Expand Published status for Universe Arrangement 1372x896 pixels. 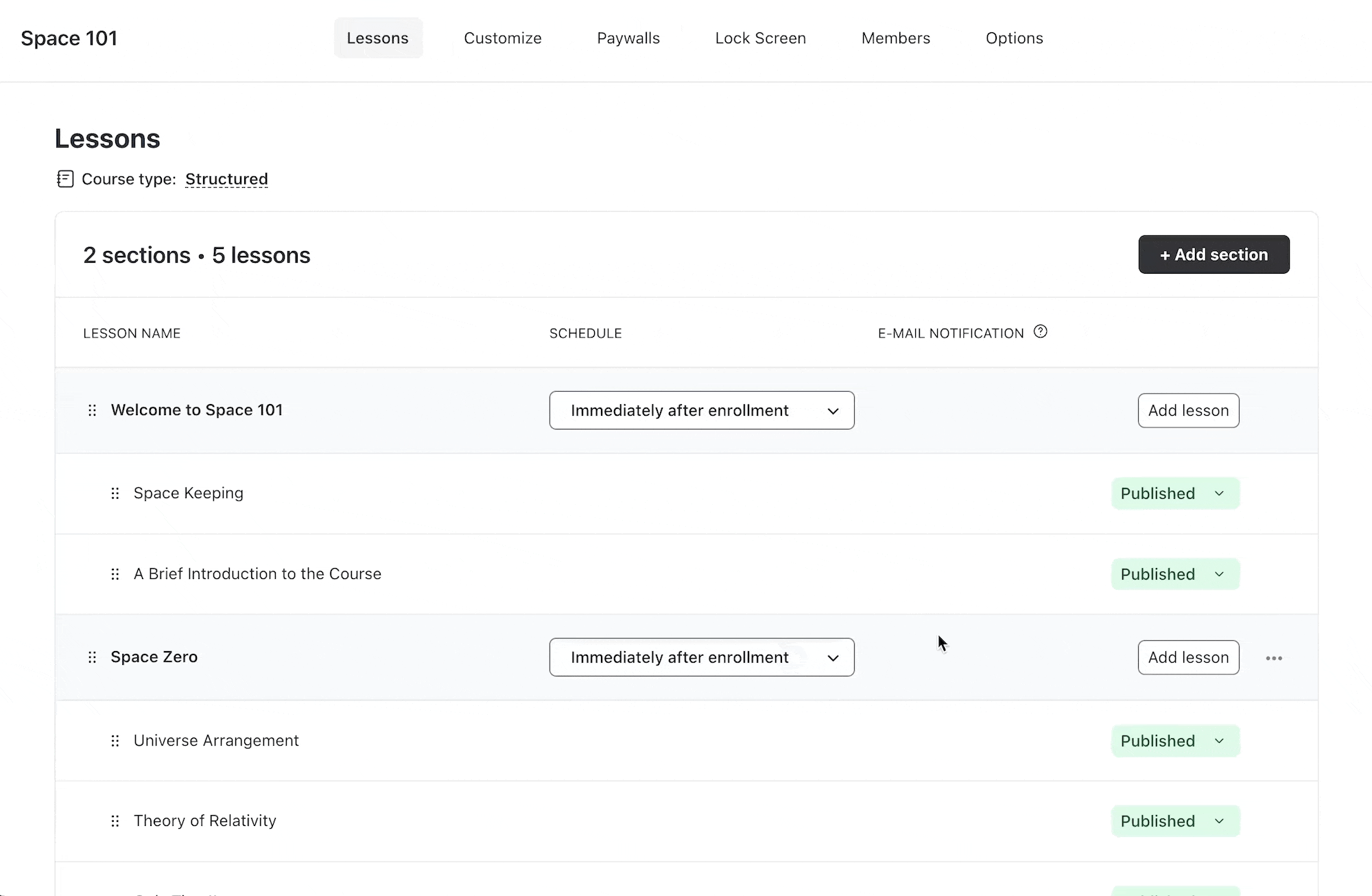[1174, 741]
